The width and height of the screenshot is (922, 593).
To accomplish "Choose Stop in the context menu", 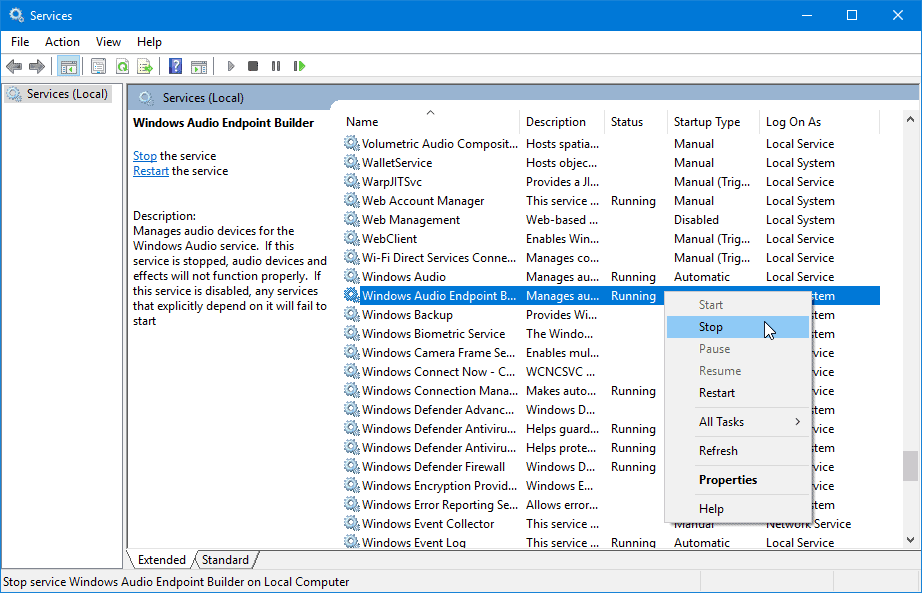I will coord(738,327).
